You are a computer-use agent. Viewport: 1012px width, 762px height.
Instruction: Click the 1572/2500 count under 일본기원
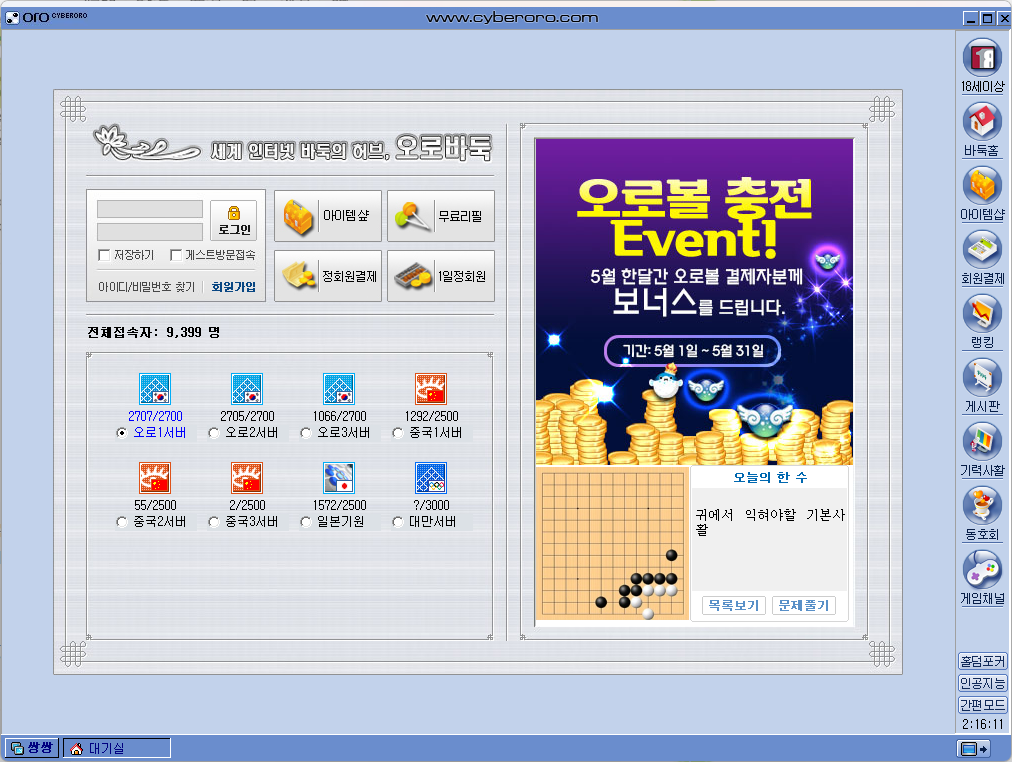coord(339,505)
